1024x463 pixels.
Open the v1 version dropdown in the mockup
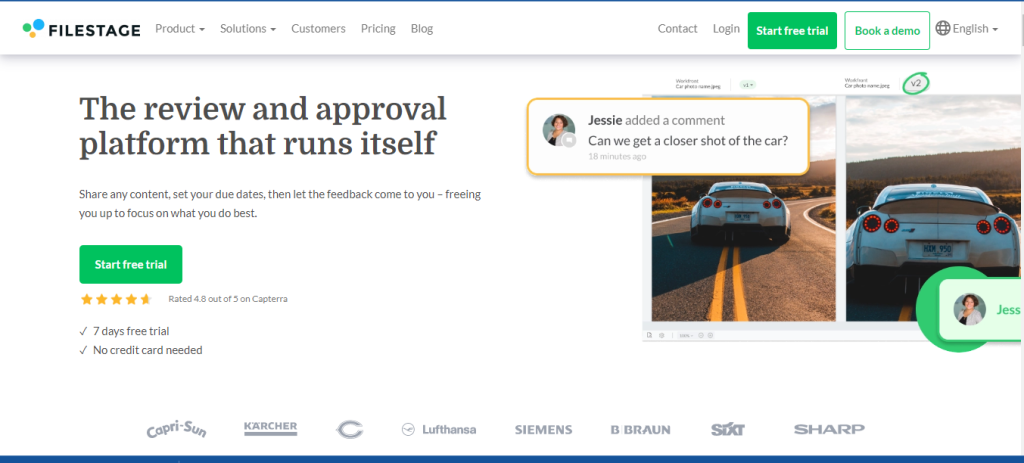tap(748, 85)
